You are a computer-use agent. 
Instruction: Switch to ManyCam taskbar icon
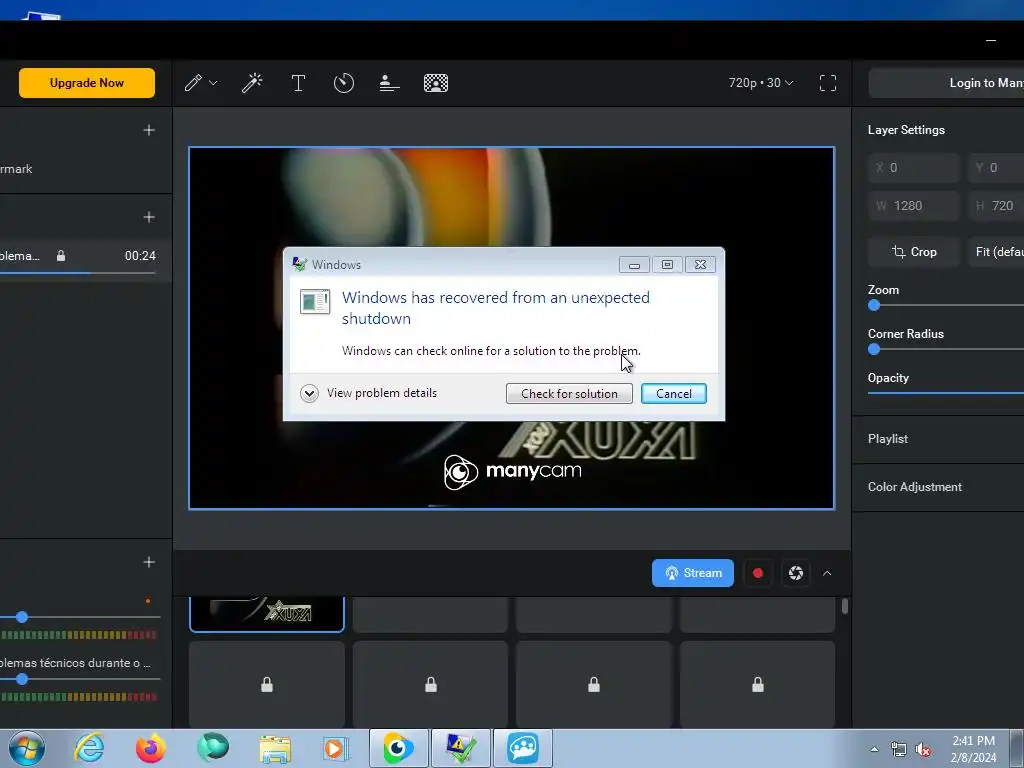[398, 748]
